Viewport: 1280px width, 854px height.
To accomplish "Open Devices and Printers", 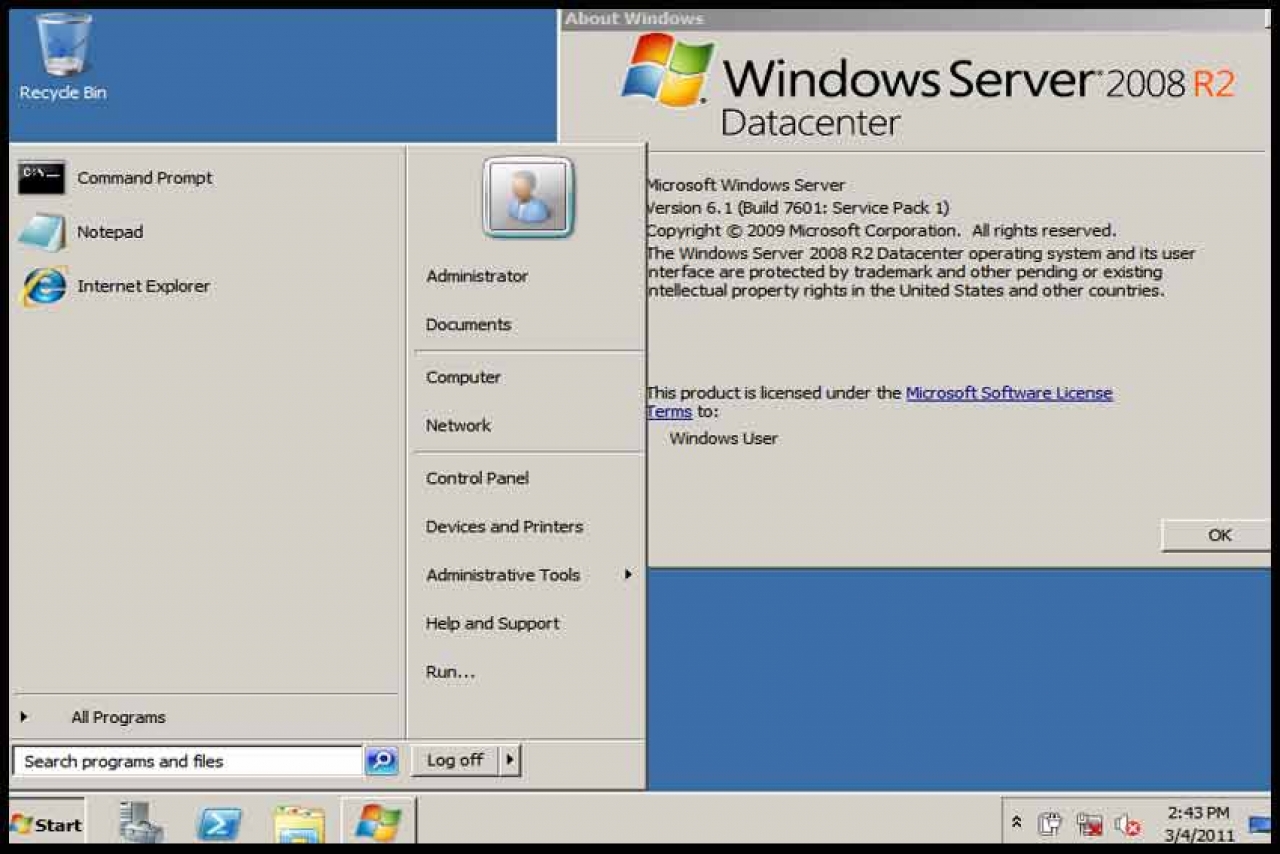I will click(x=504, y=527).
